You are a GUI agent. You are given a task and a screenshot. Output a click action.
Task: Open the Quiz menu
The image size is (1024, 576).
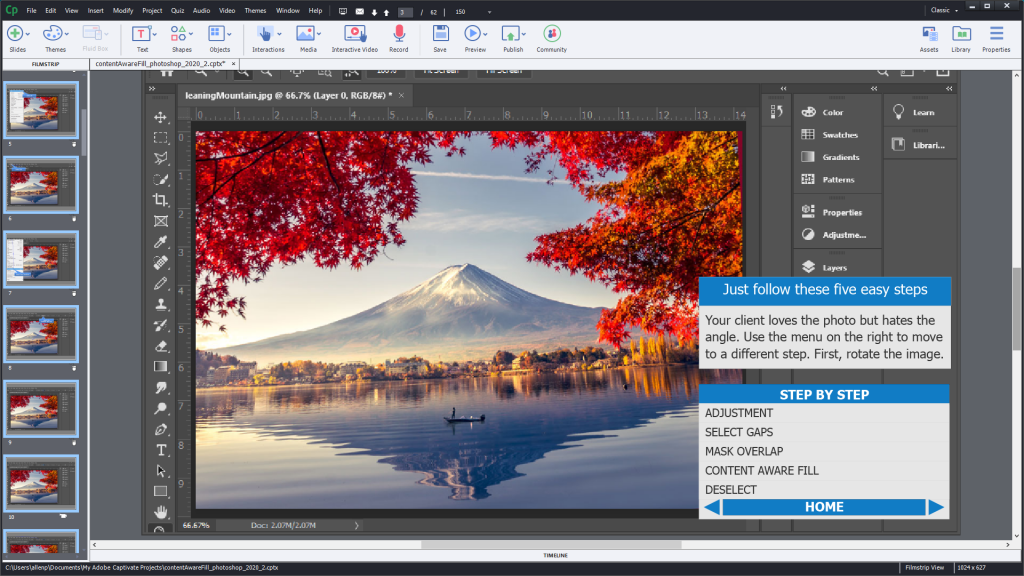coord(175,10)
